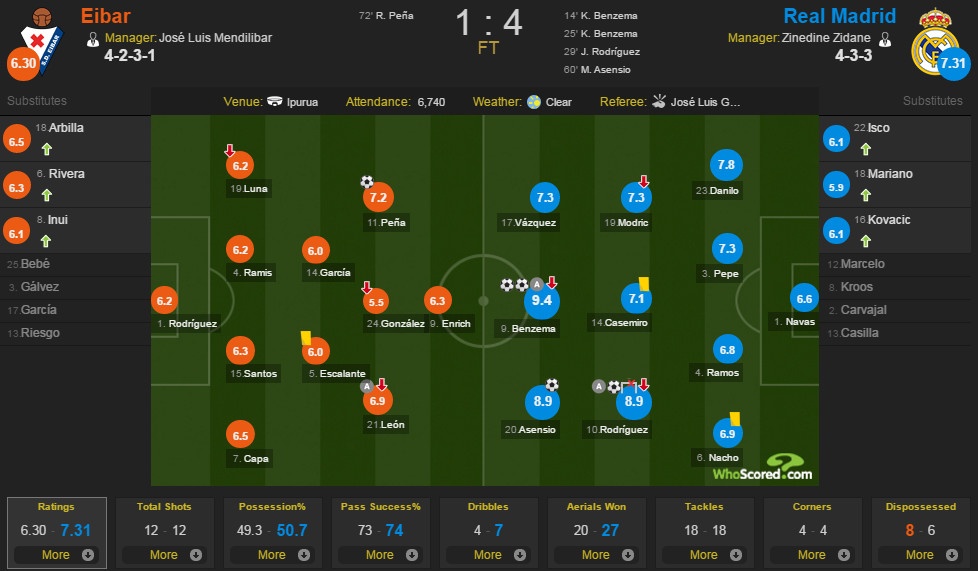Click the Eibar club crest

(38, 38)
